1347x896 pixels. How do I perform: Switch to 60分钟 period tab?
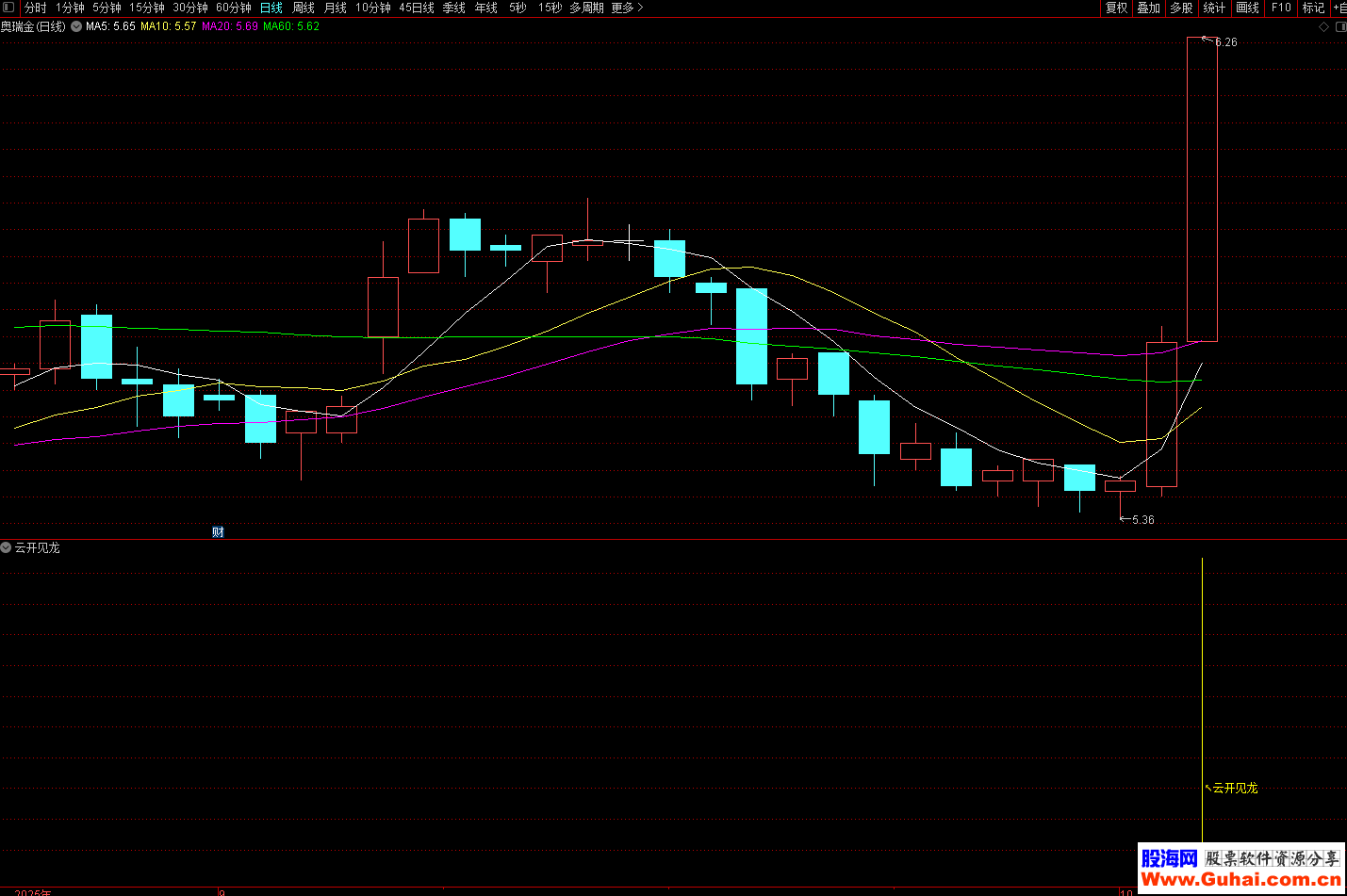[x=234, y=8]
